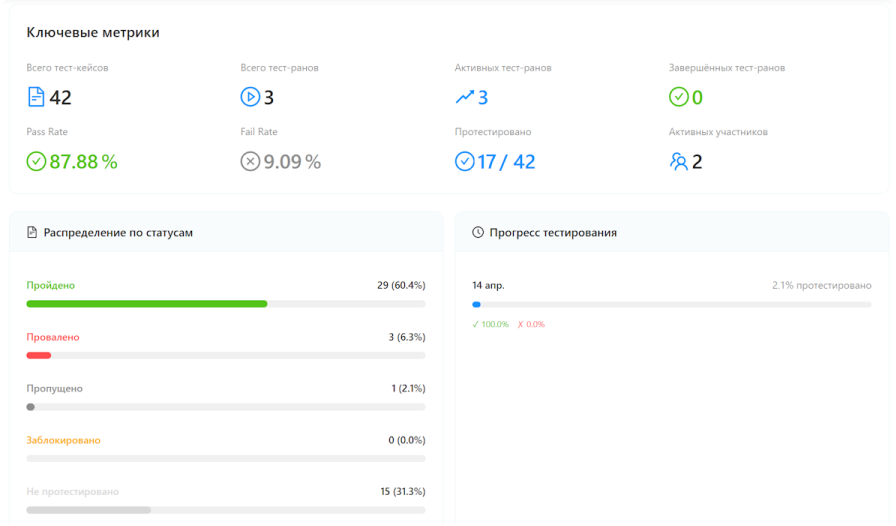Image resolution: width=896 pixels, height=526 pixels.
Task: Click the green check circle beside Pass Rate
Action: click(36, 161)
